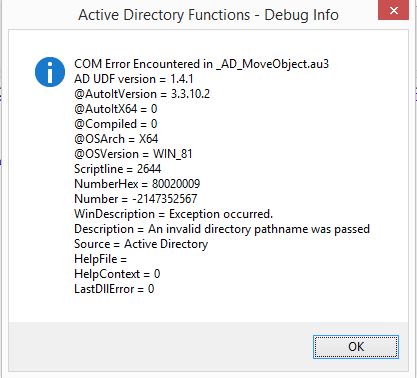Click the OK button
417x378 pixels.
click(x=356, y=347)
